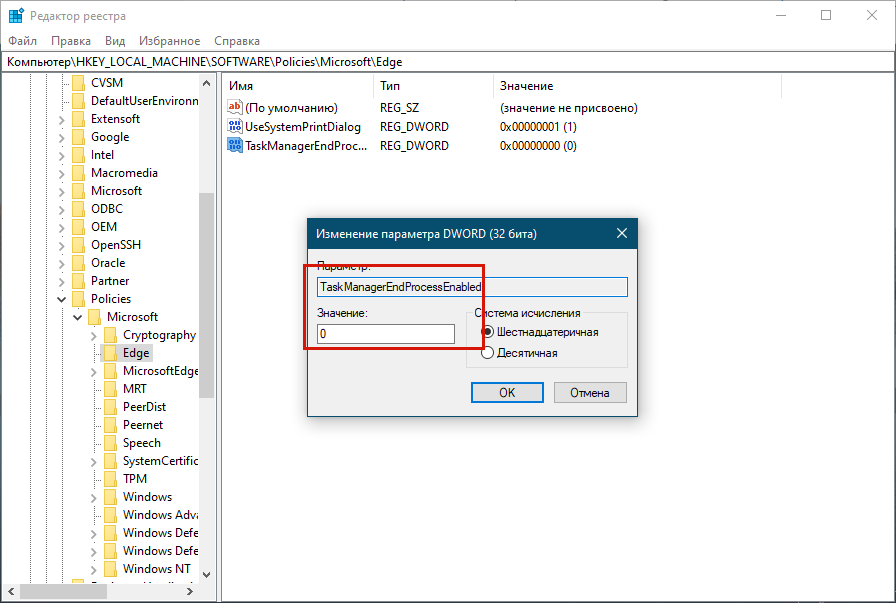Image resolution: width=896 pixels, height=603 pixels.
Task: Select the UseSystemPrintDialog value name
Action: (303, 127)
